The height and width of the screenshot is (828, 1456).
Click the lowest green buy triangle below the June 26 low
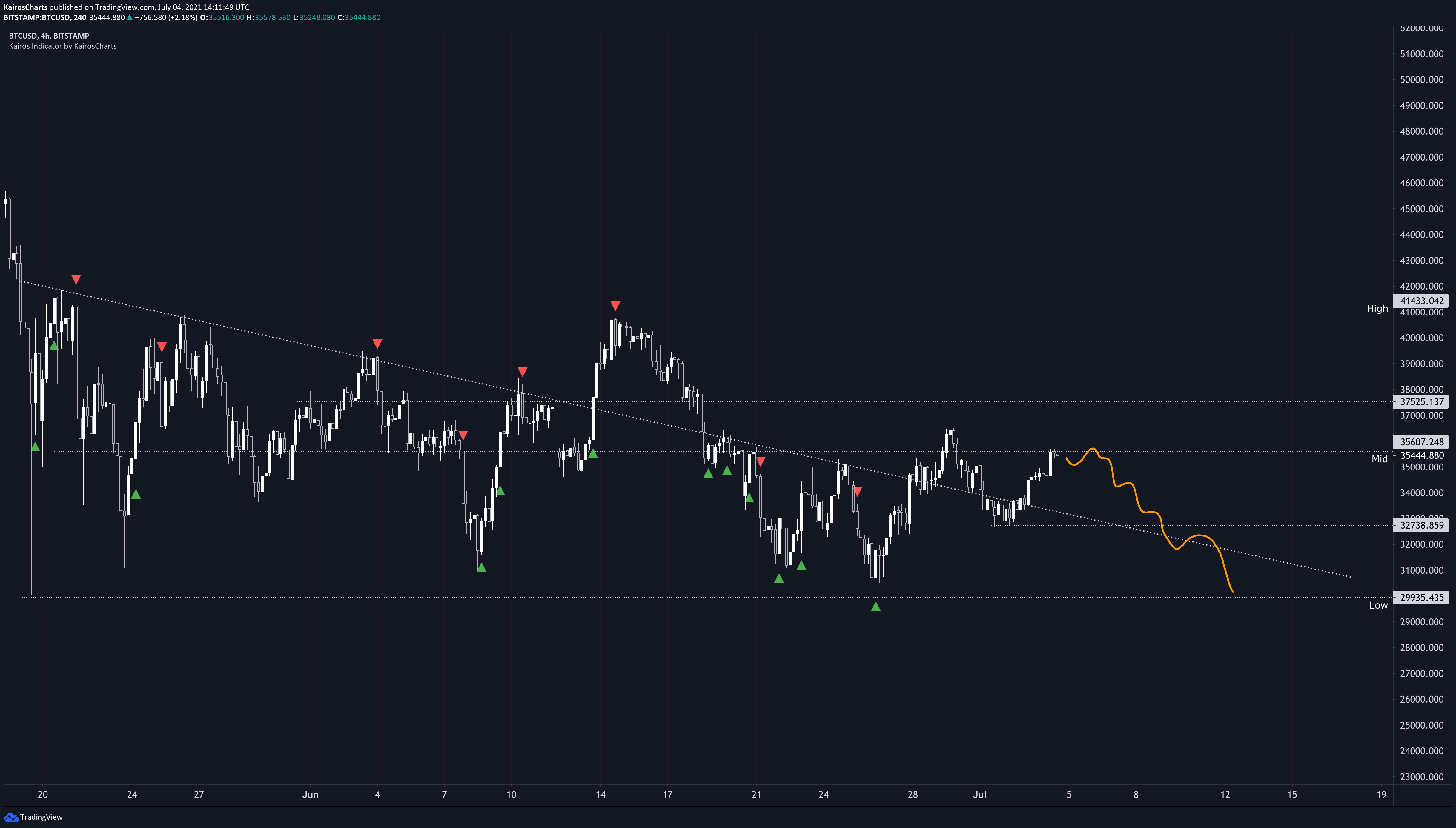pyautogui.click(x=875, y=607)
